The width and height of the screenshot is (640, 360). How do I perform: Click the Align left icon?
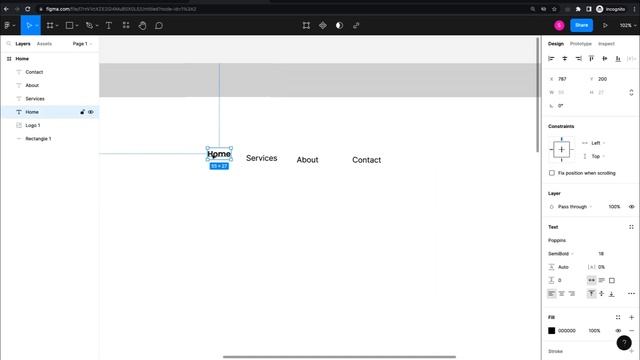(x=551, y=59)
